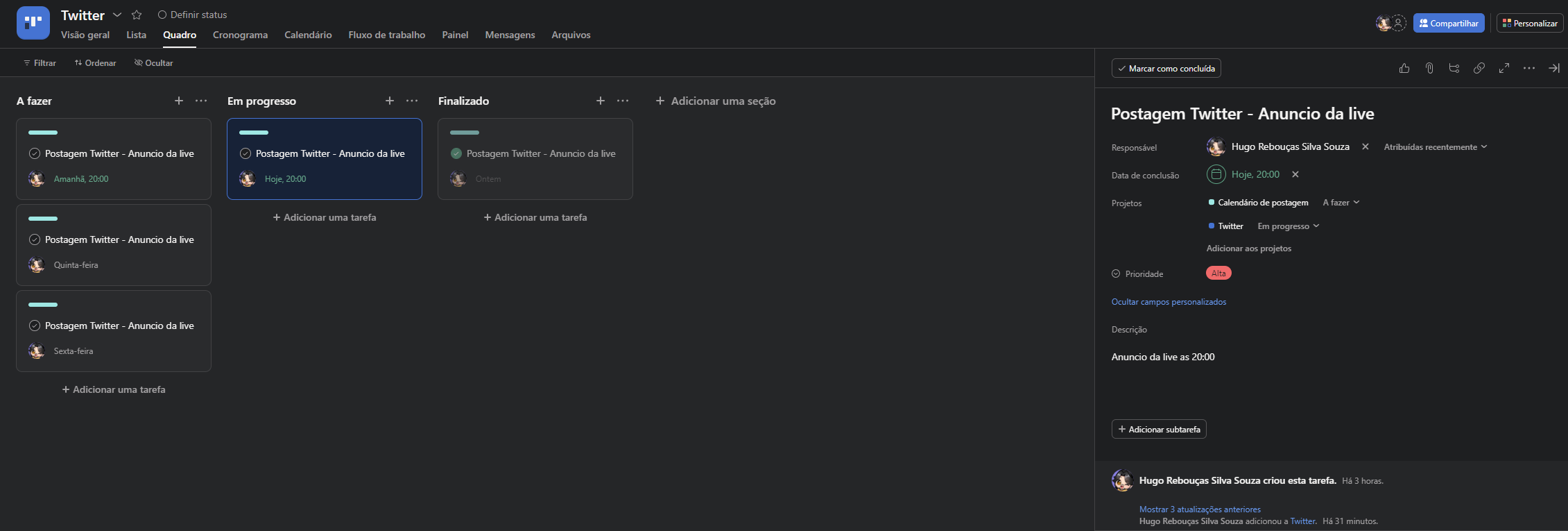Click Adicionar uma tarefa under A fazer

click(x=114, y=389)
